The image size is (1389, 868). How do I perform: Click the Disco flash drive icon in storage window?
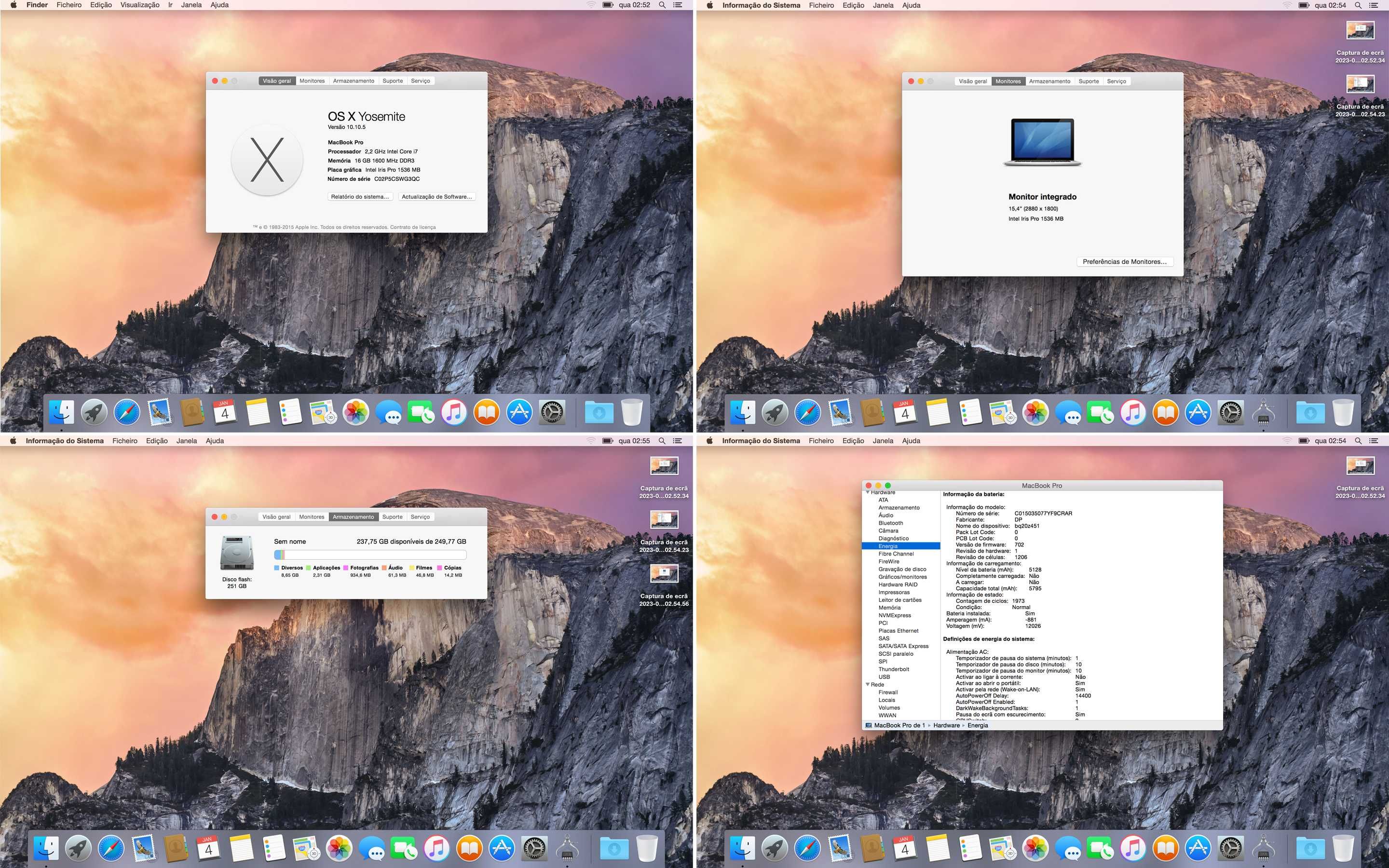point(236,553)
